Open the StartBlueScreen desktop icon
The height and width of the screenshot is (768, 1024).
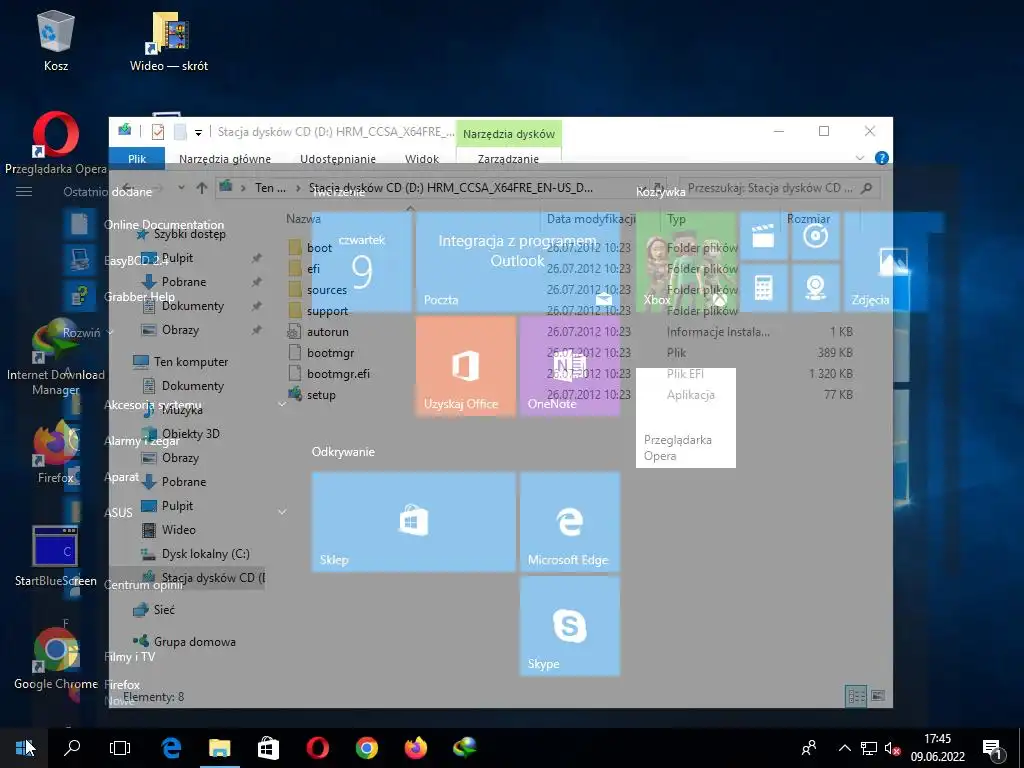(56, 555)
